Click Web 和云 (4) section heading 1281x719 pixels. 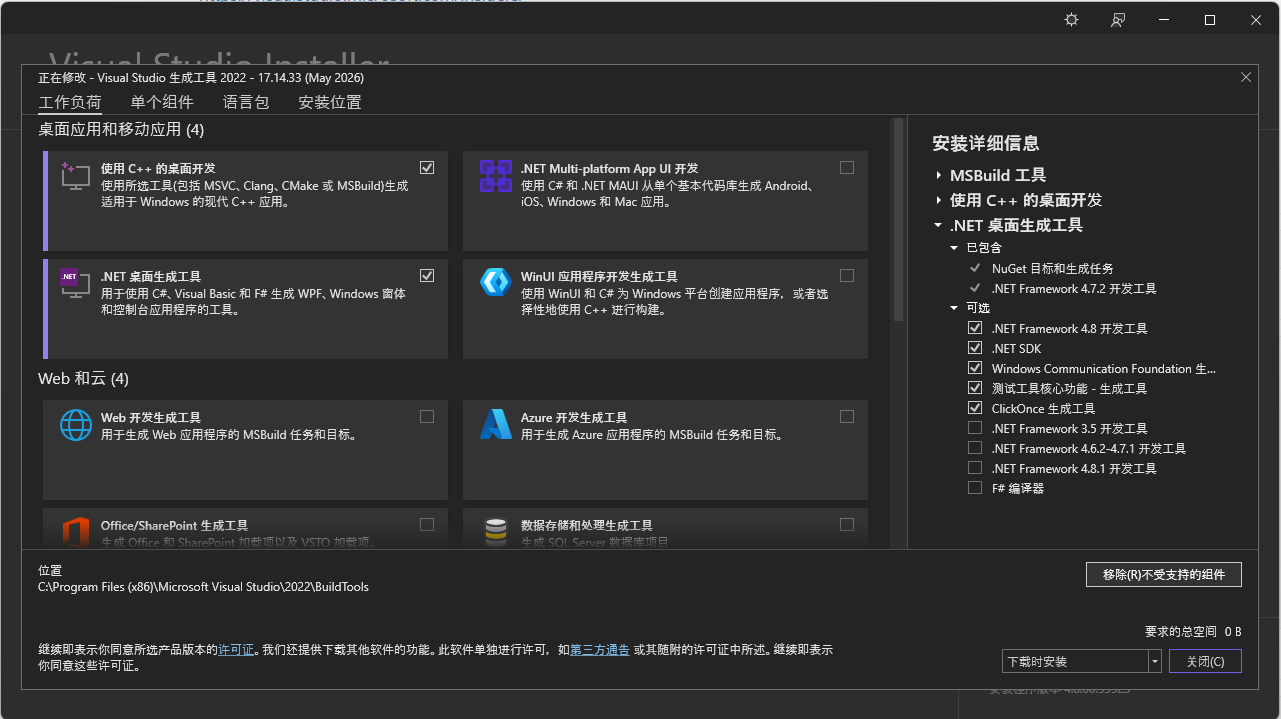[x=83, y=379]
